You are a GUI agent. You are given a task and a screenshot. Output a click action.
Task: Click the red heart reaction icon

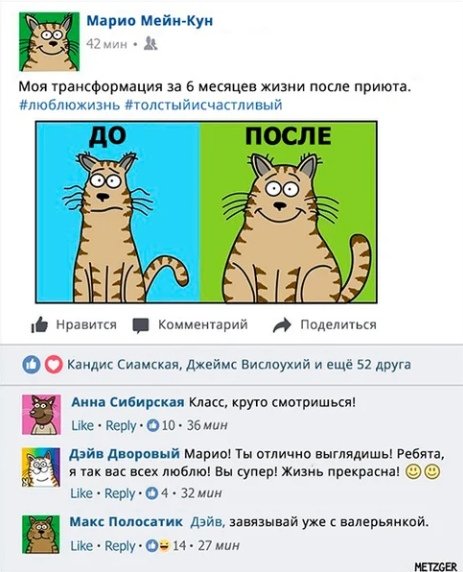[x=54, y=364]
